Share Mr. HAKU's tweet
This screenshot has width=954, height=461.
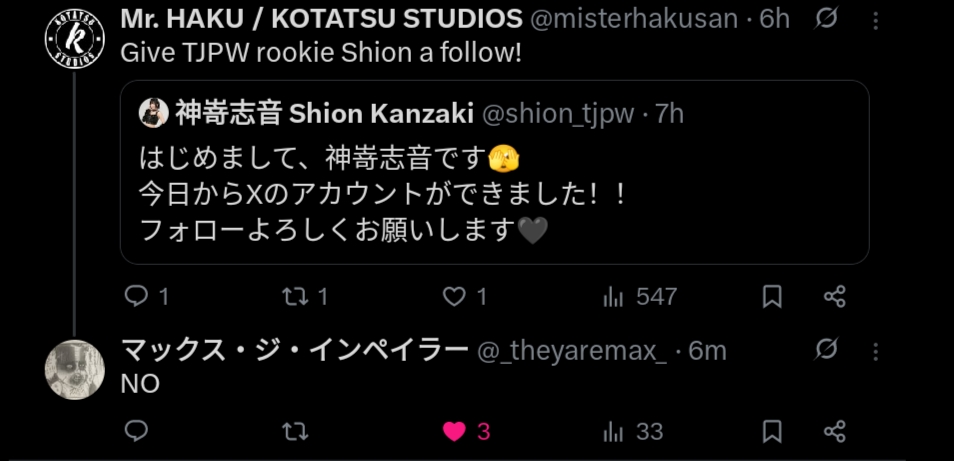pyautogui.click(x=835, y=297)
